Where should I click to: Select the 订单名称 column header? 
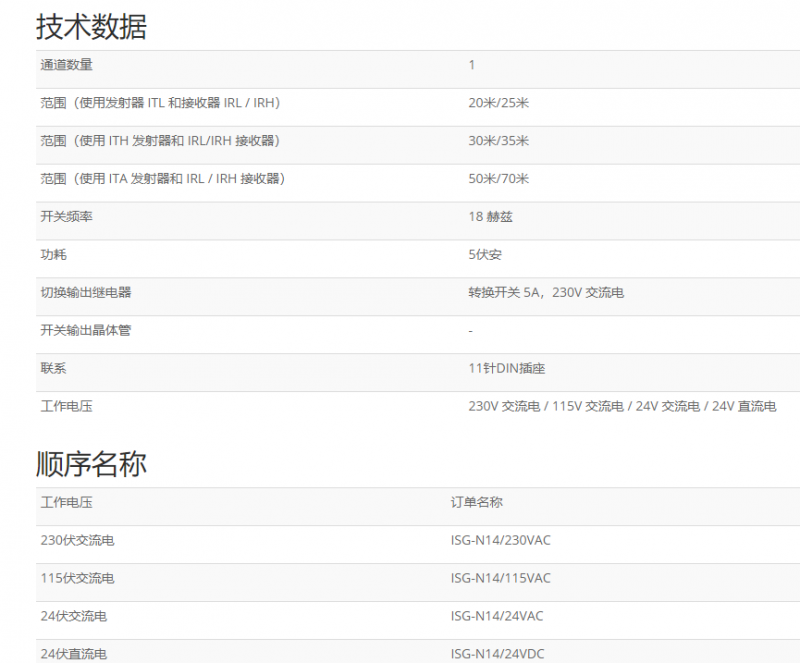[x=476, y=502]
